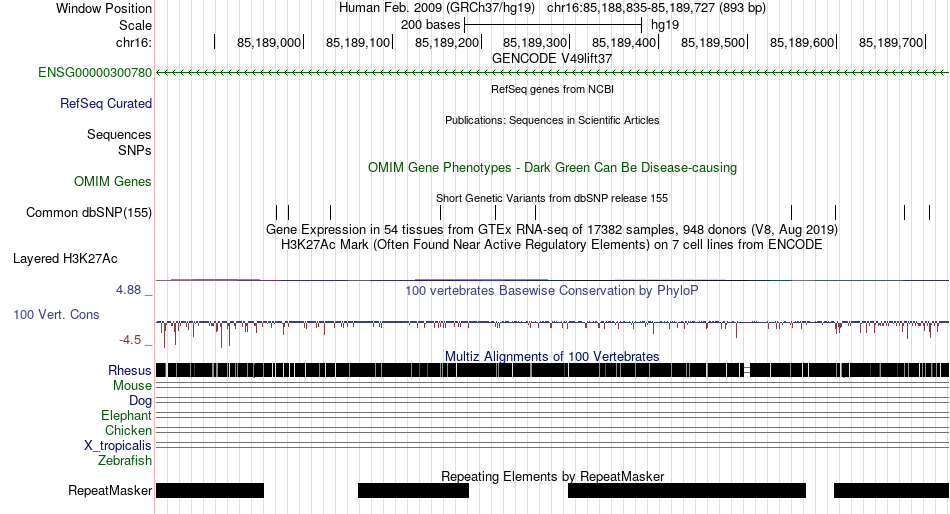Screen dimensions: 950x514
Task: Click the ENSG00000300780 gene label
Action: (x=95, y=73)
